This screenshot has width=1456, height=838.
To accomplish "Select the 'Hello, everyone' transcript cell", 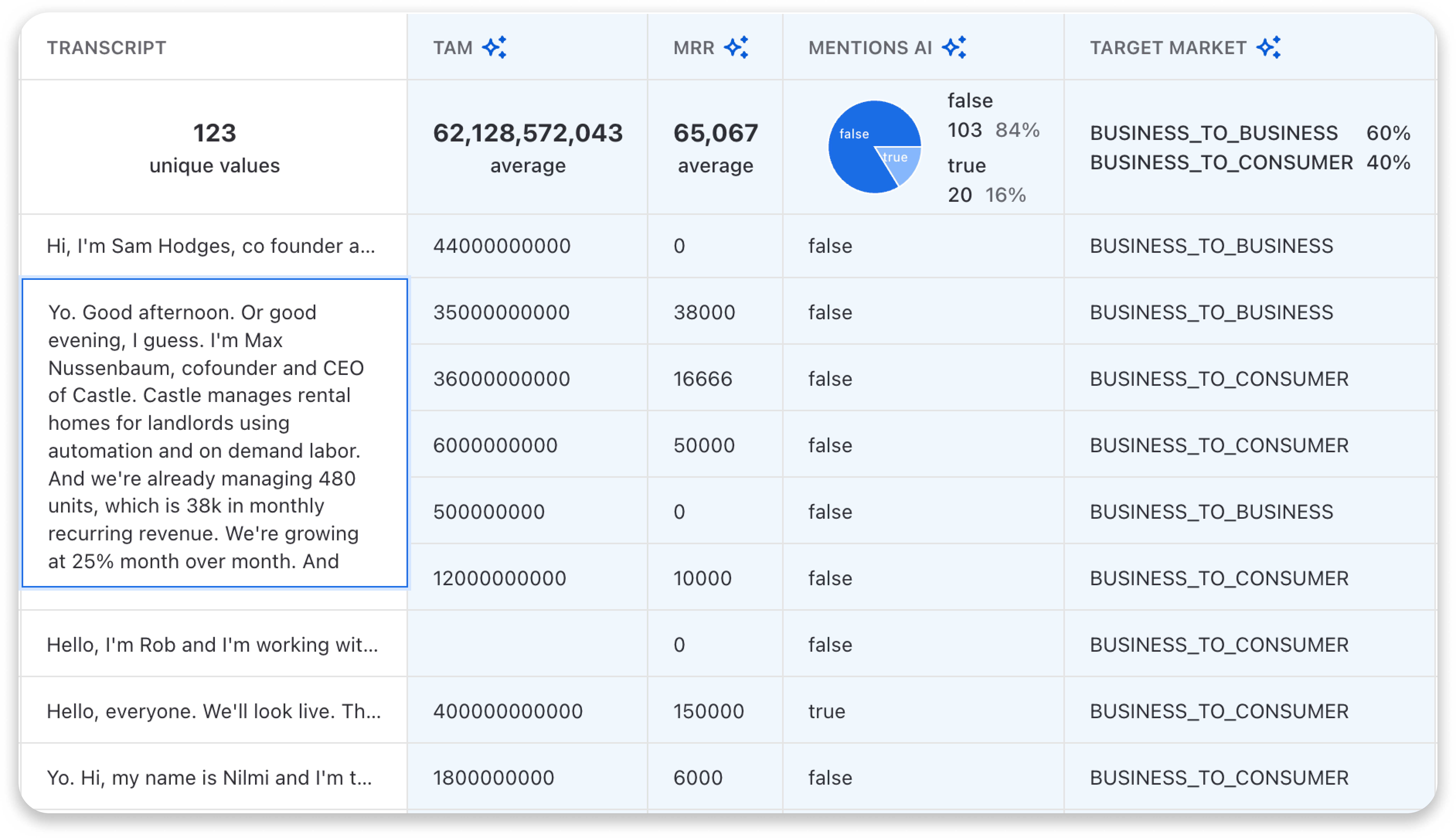I will 213,711.
